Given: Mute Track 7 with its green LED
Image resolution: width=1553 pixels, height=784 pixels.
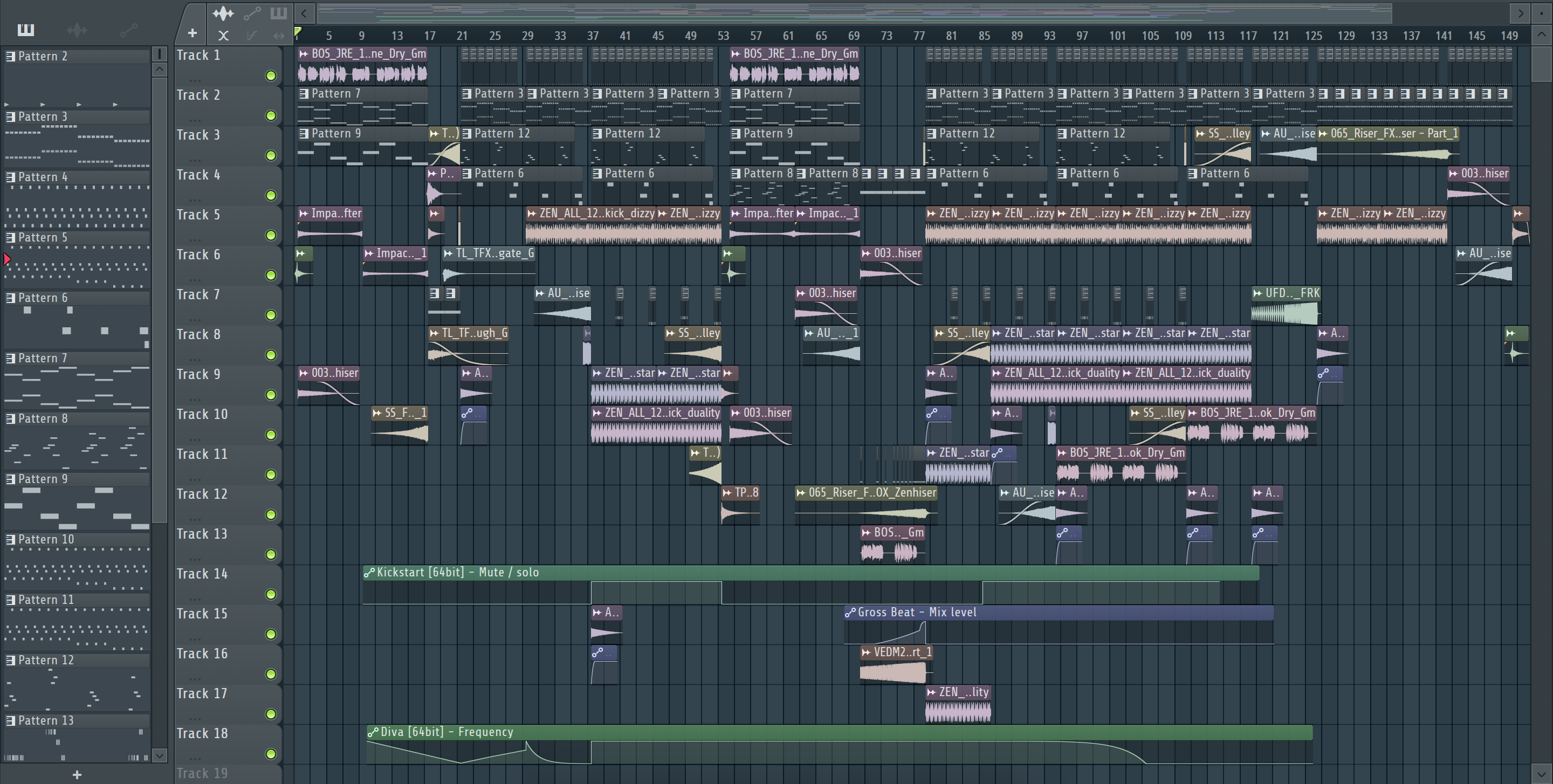Looking at the screenshot, I should click(271, 315).
